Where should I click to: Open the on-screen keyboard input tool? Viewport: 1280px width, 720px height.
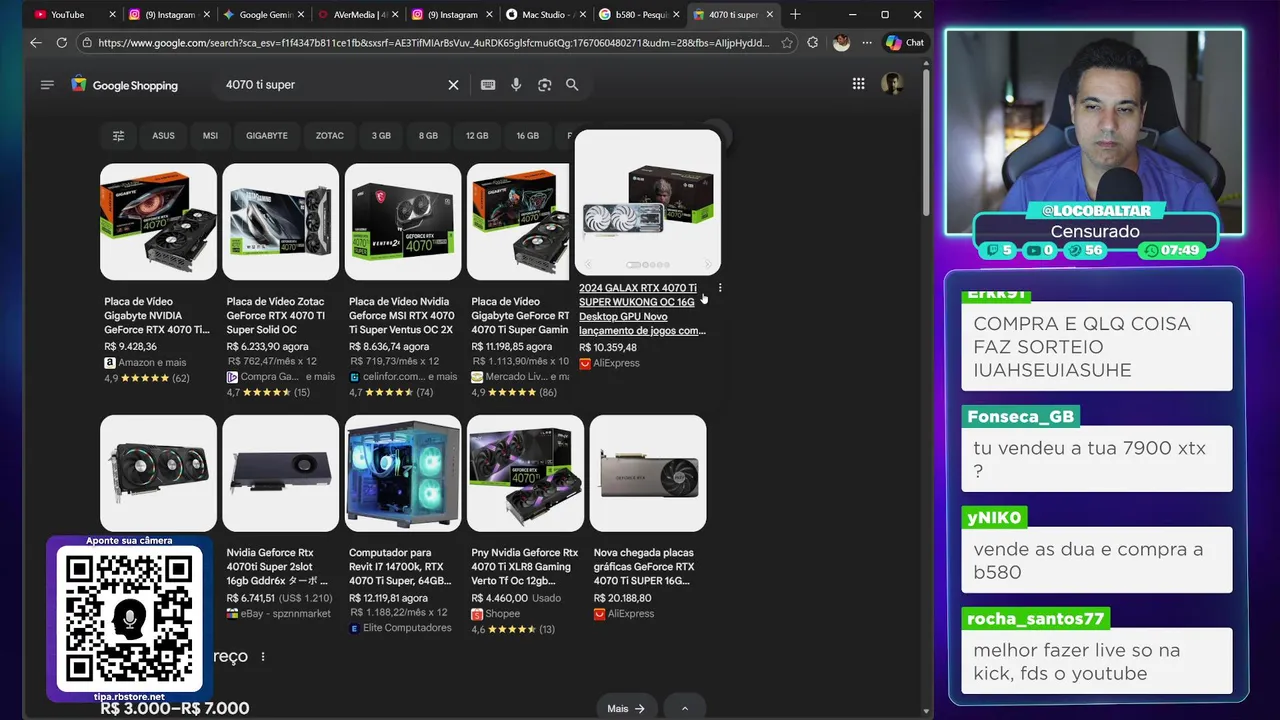[488, 85]
